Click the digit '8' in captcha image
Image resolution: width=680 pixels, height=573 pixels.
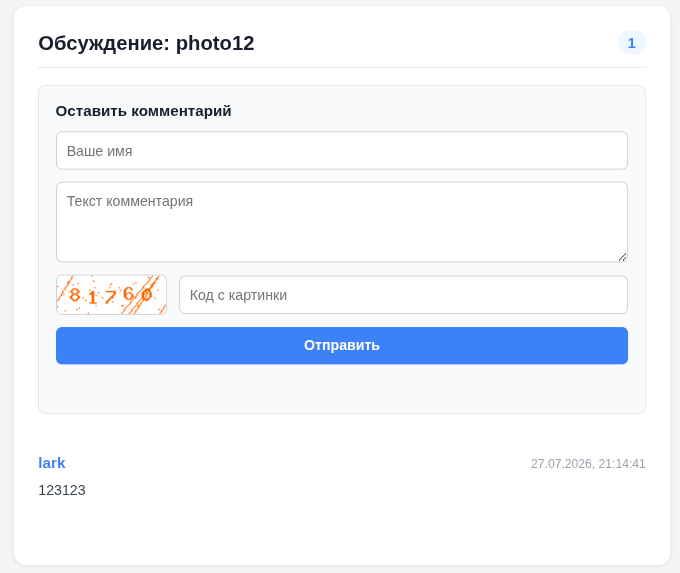tap(75, 295)
